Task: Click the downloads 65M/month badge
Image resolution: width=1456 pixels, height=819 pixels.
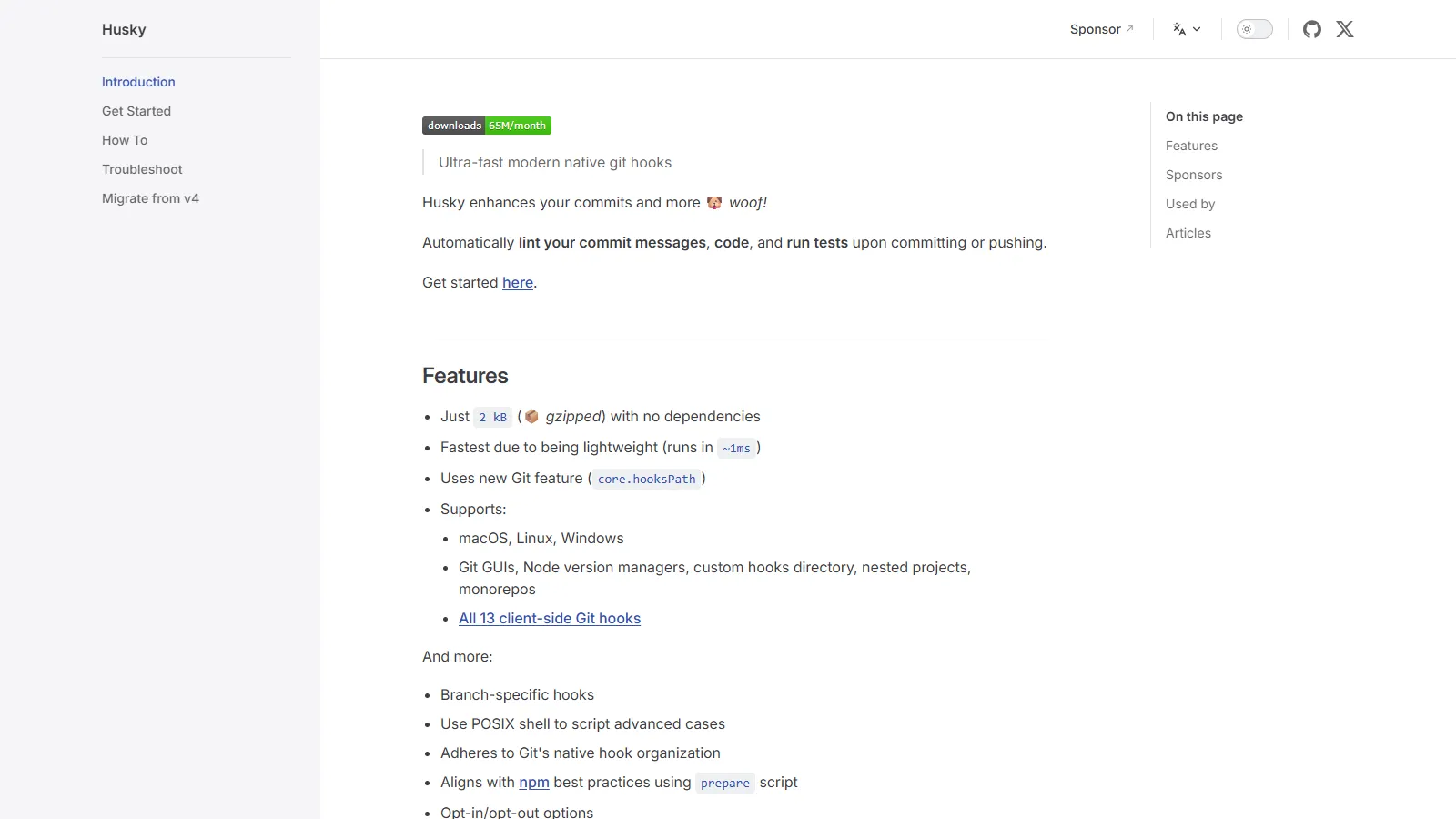Action: click(x=487, y=126)
